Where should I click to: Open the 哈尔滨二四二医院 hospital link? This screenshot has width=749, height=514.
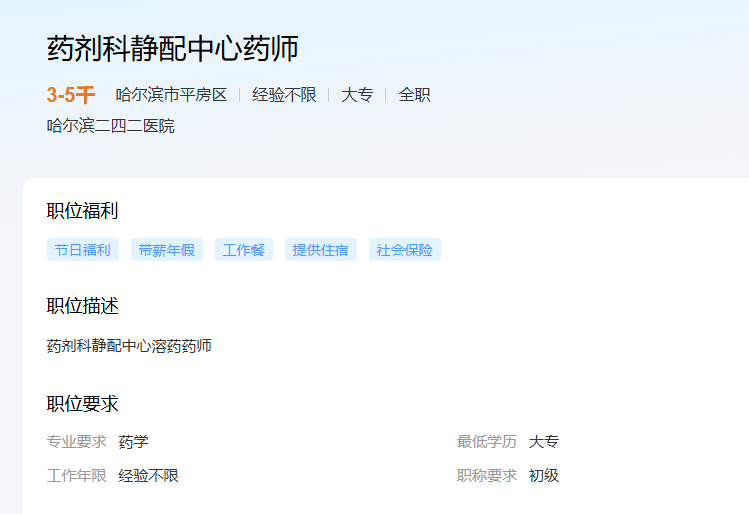pyautogui.click(x=110, y=126)
